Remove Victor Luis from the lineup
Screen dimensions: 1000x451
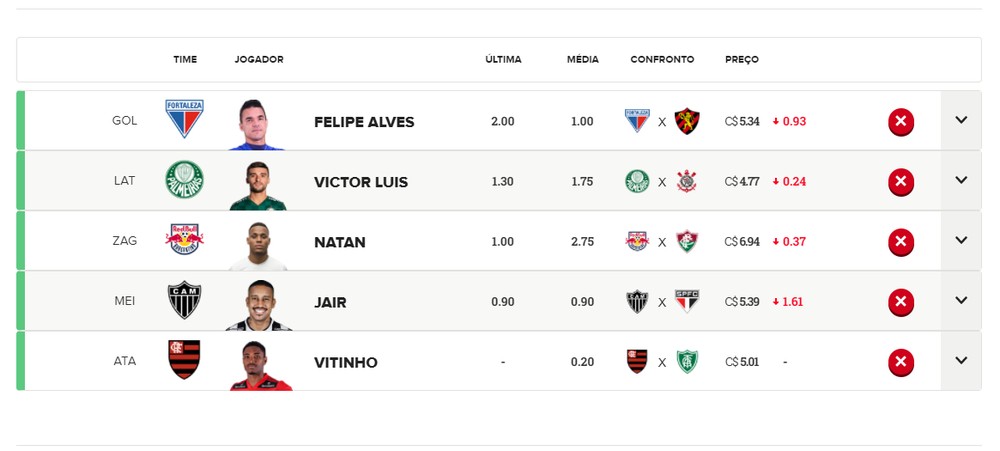click(901, 181)
